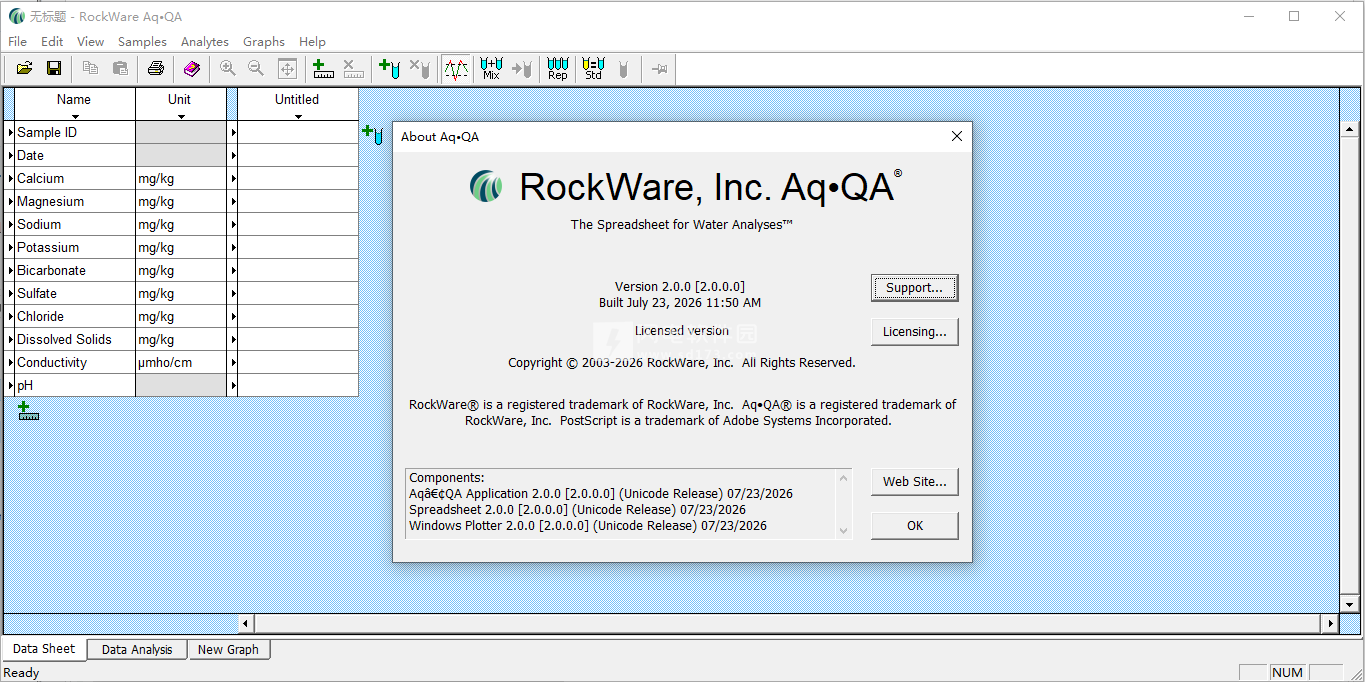Image resolution: width=1365 pixels, height=682 pixels.
Task: Click the Support... button
Action: pos(915,288)
